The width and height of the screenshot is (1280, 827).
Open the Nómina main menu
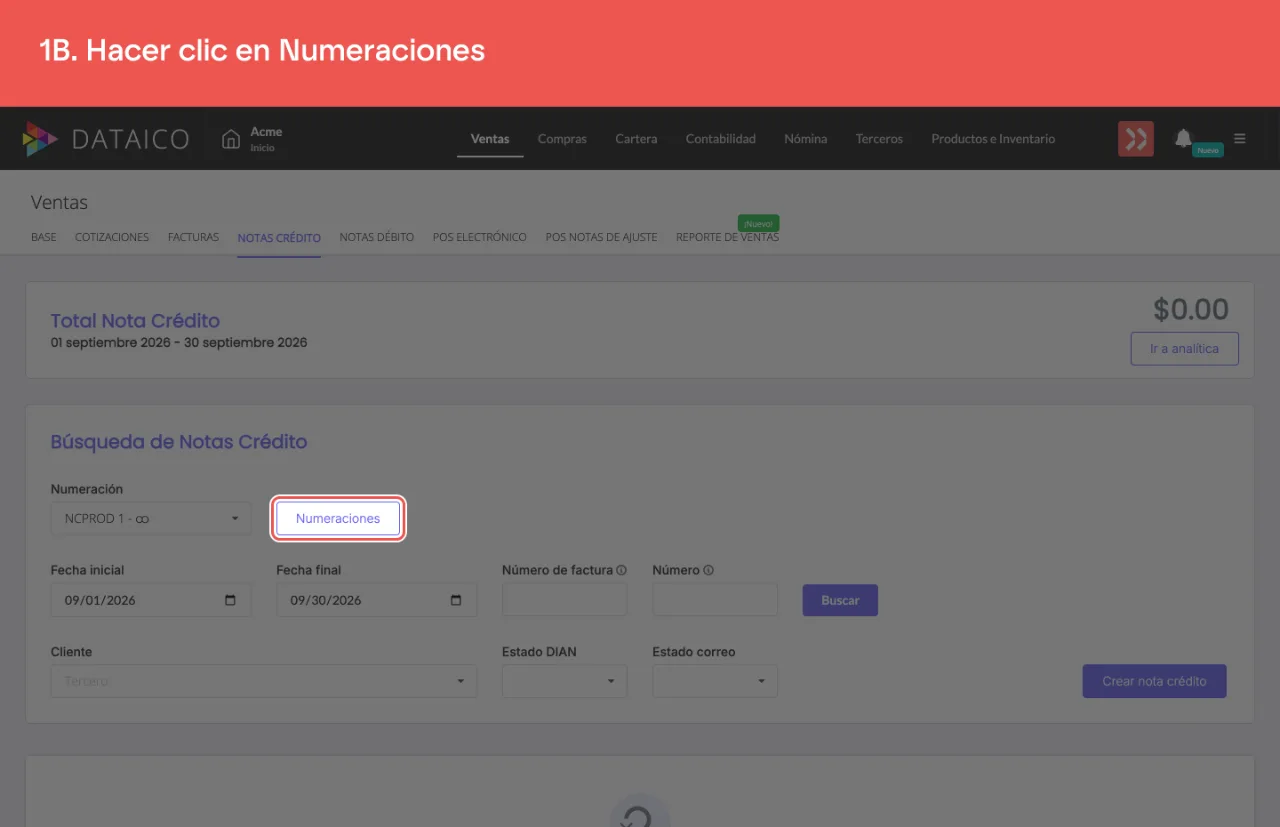(806, 139)
